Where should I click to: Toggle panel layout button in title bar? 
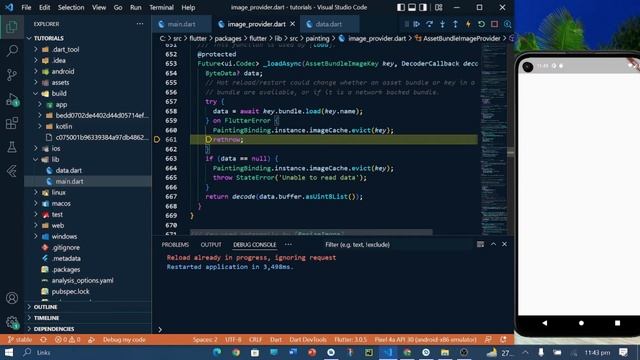412,7
